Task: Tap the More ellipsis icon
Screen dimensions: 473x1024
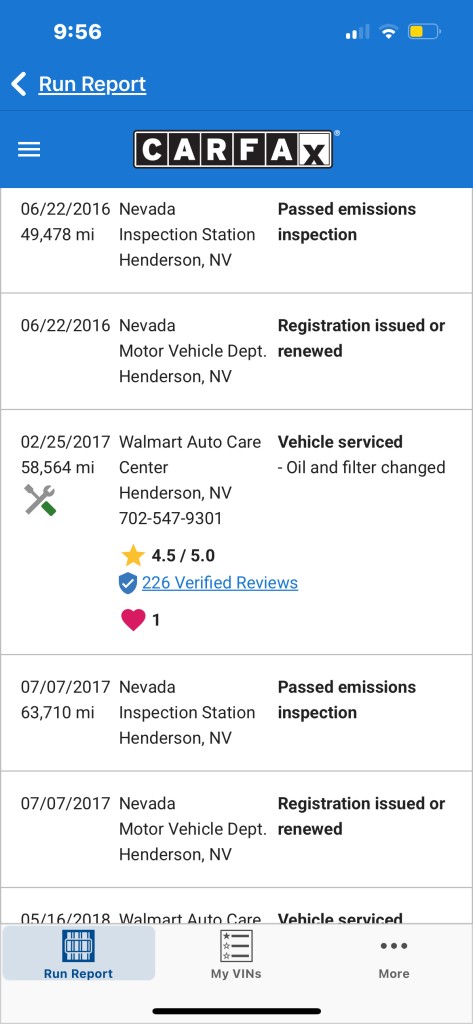Action: click(394, 946)
